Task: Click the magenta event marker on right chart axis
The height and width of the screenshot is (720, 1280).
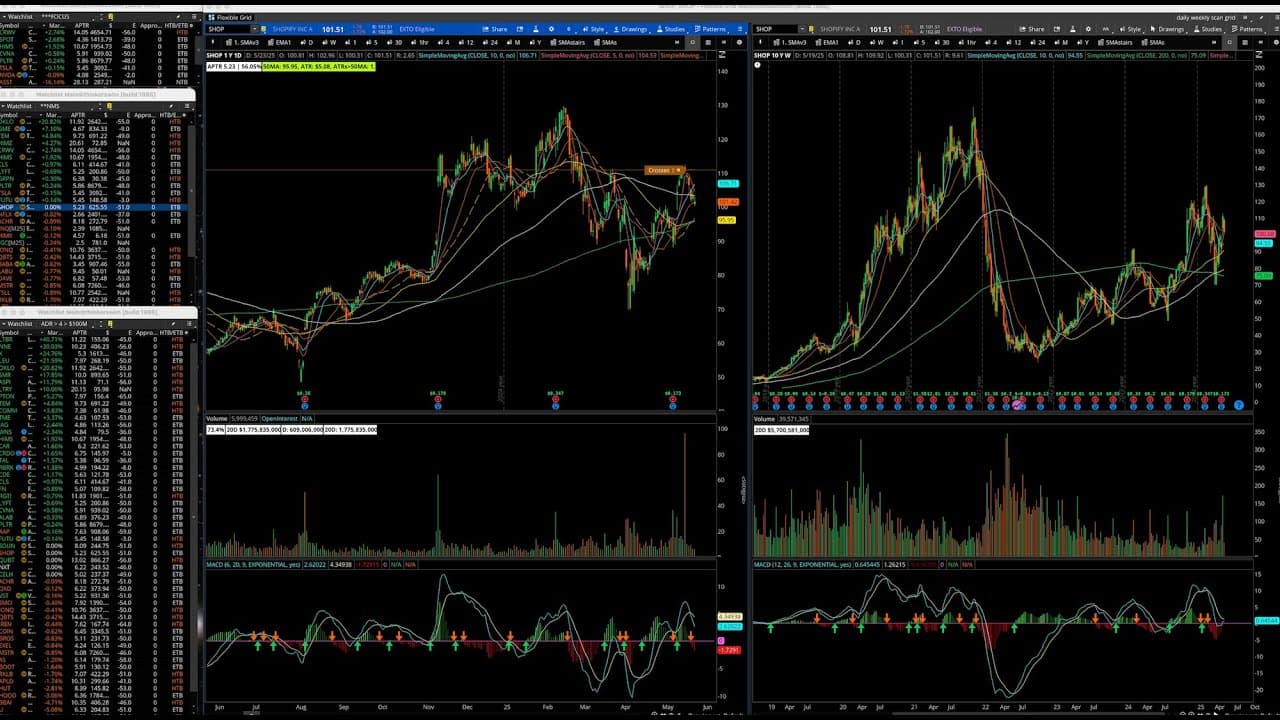Action: (x=1018, y=405)
